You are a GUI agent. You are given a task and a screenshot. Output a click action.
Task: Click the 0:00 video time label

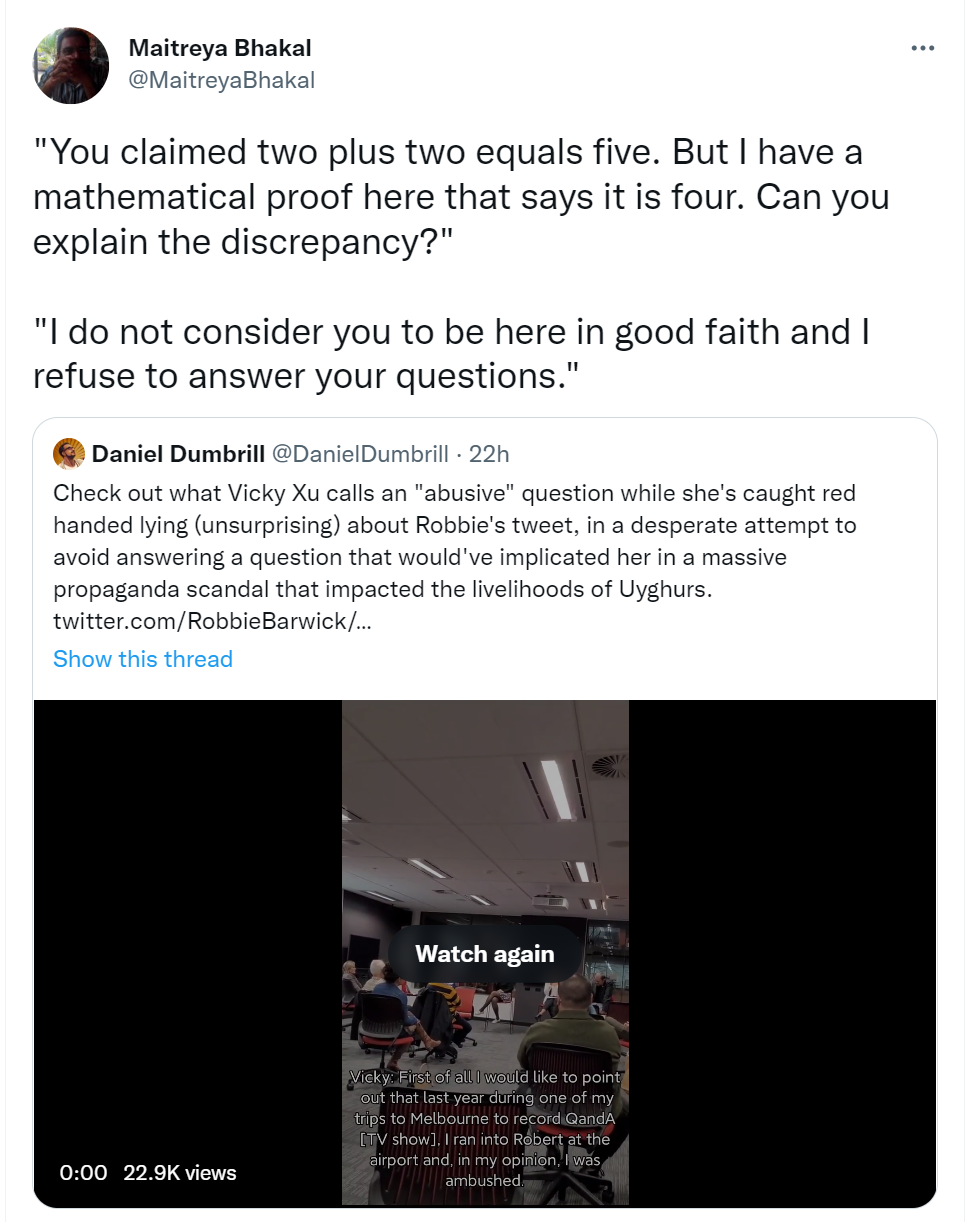tap(83, 1172)
